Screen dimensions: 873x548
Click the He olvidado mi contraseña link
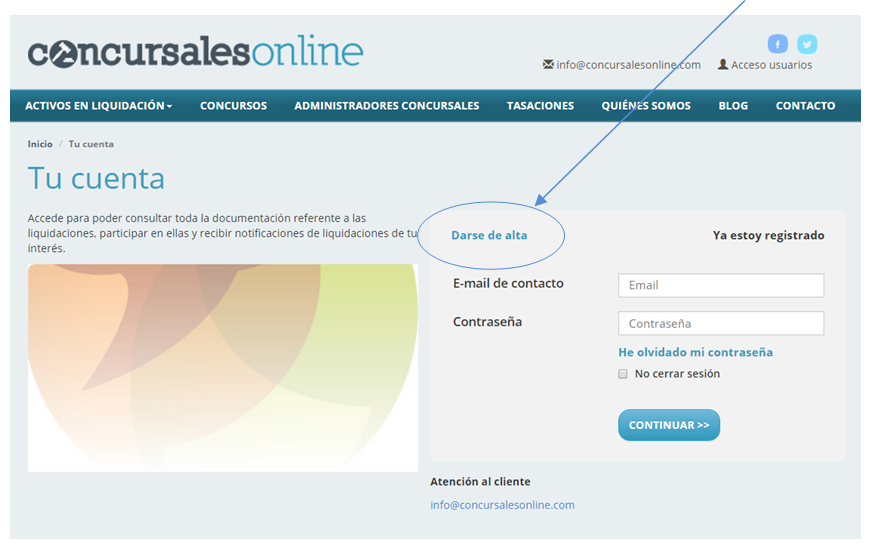(x=695, y=352)
